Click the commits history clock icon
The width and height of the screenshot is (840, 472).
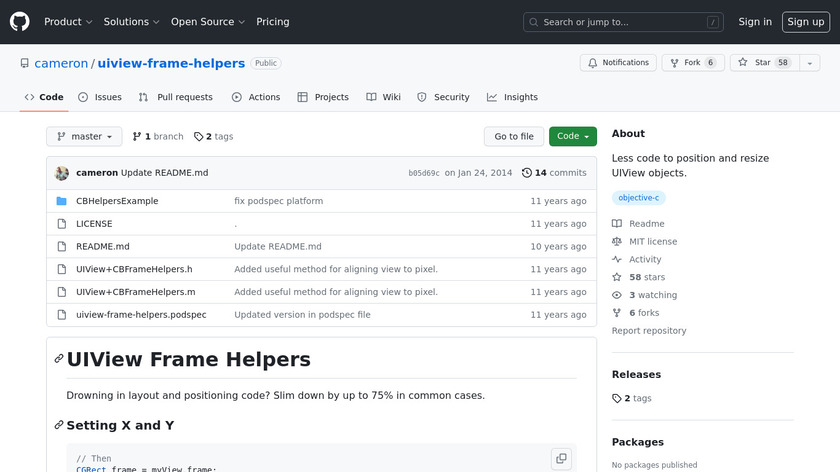[x=527, y=173]
